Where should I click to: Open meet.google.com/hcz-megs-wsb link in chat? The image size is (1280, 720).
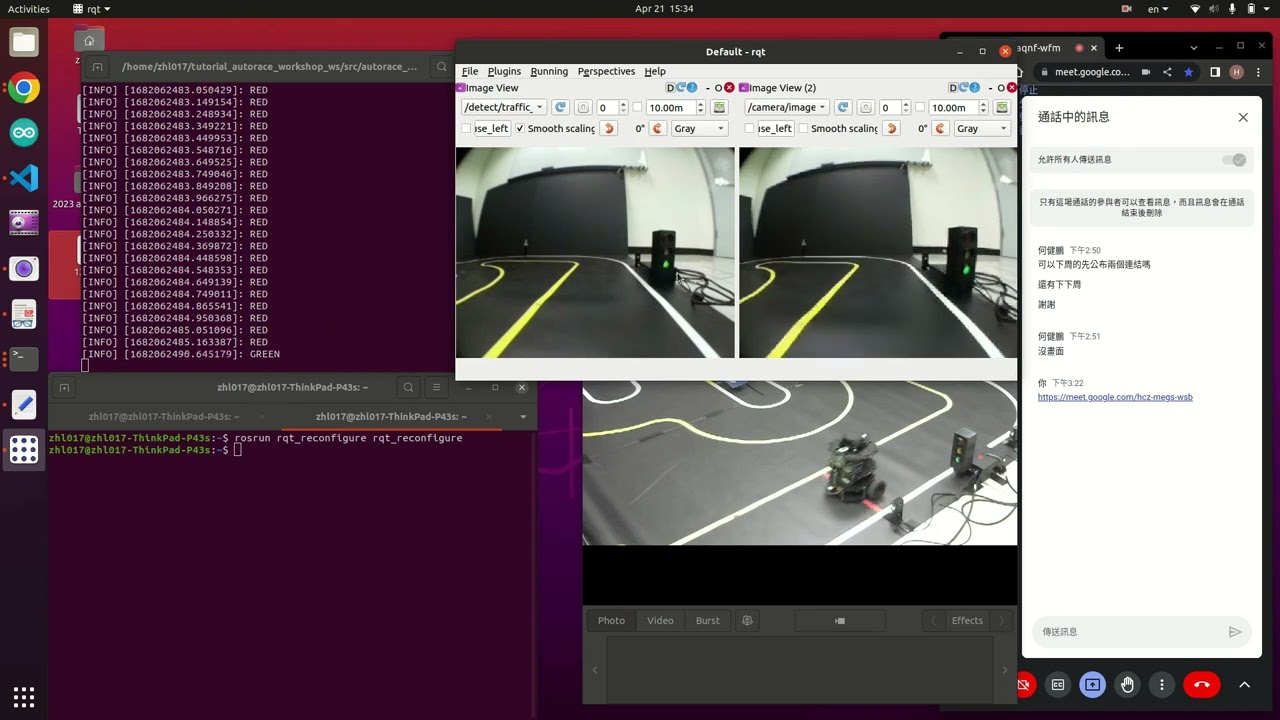tap(1115, 397)
